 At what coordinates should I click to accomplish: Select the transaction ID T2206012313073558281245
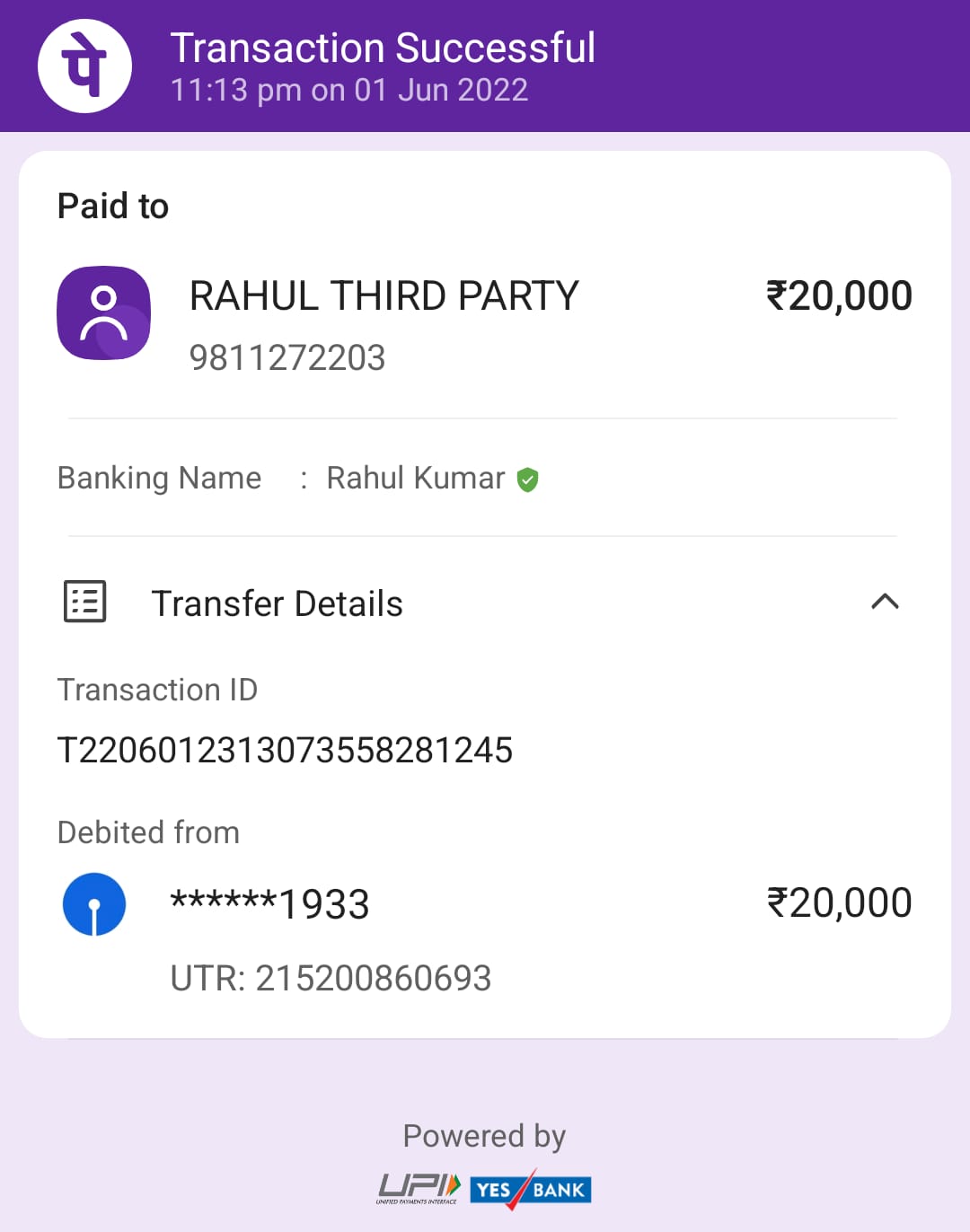tap(285, 751)
